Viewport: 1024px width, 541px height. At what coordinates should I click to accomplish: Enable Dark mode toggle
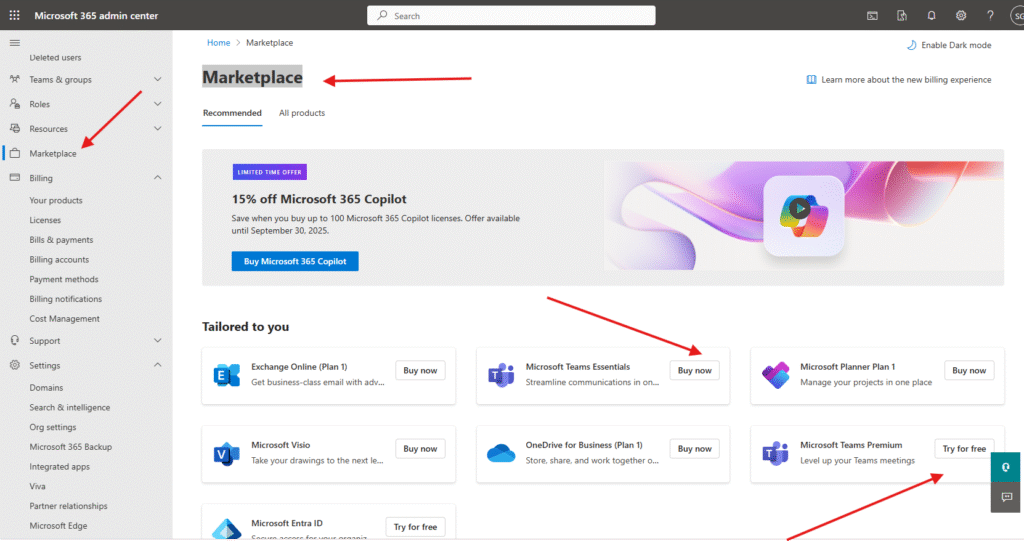pyautogui.click(x=948, y=45)
